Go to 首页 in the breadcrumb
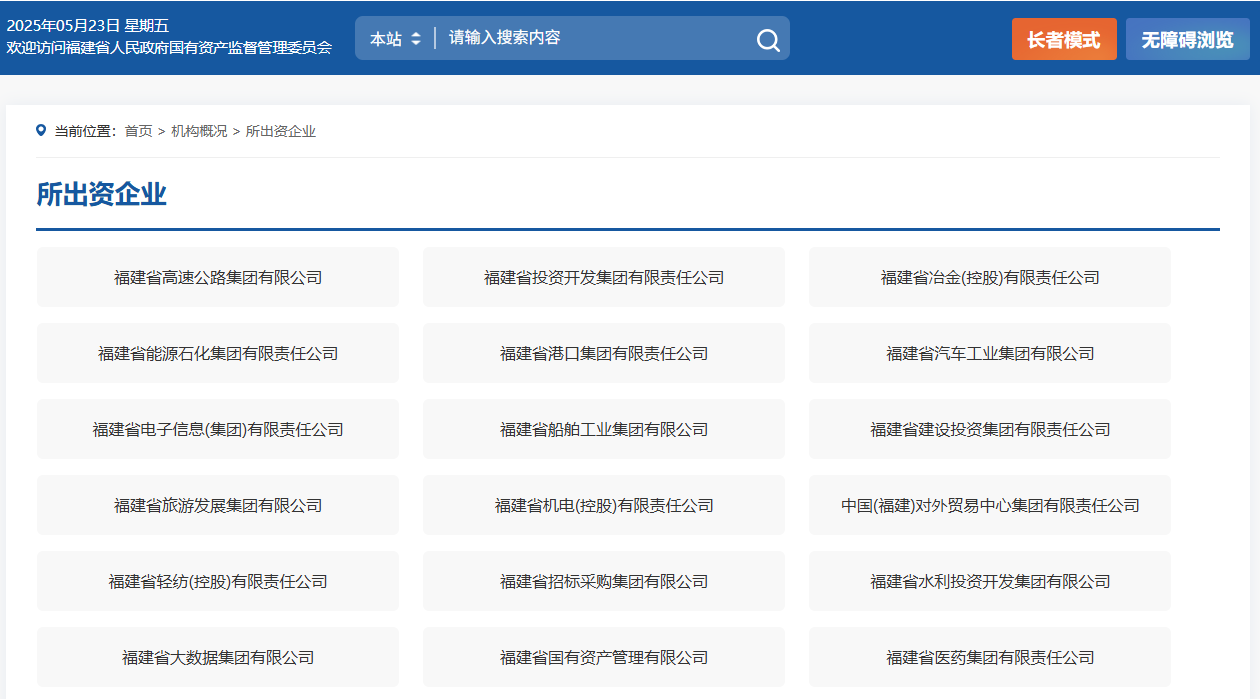Viewport: 1260px width, 699px height. click(138, 131)
